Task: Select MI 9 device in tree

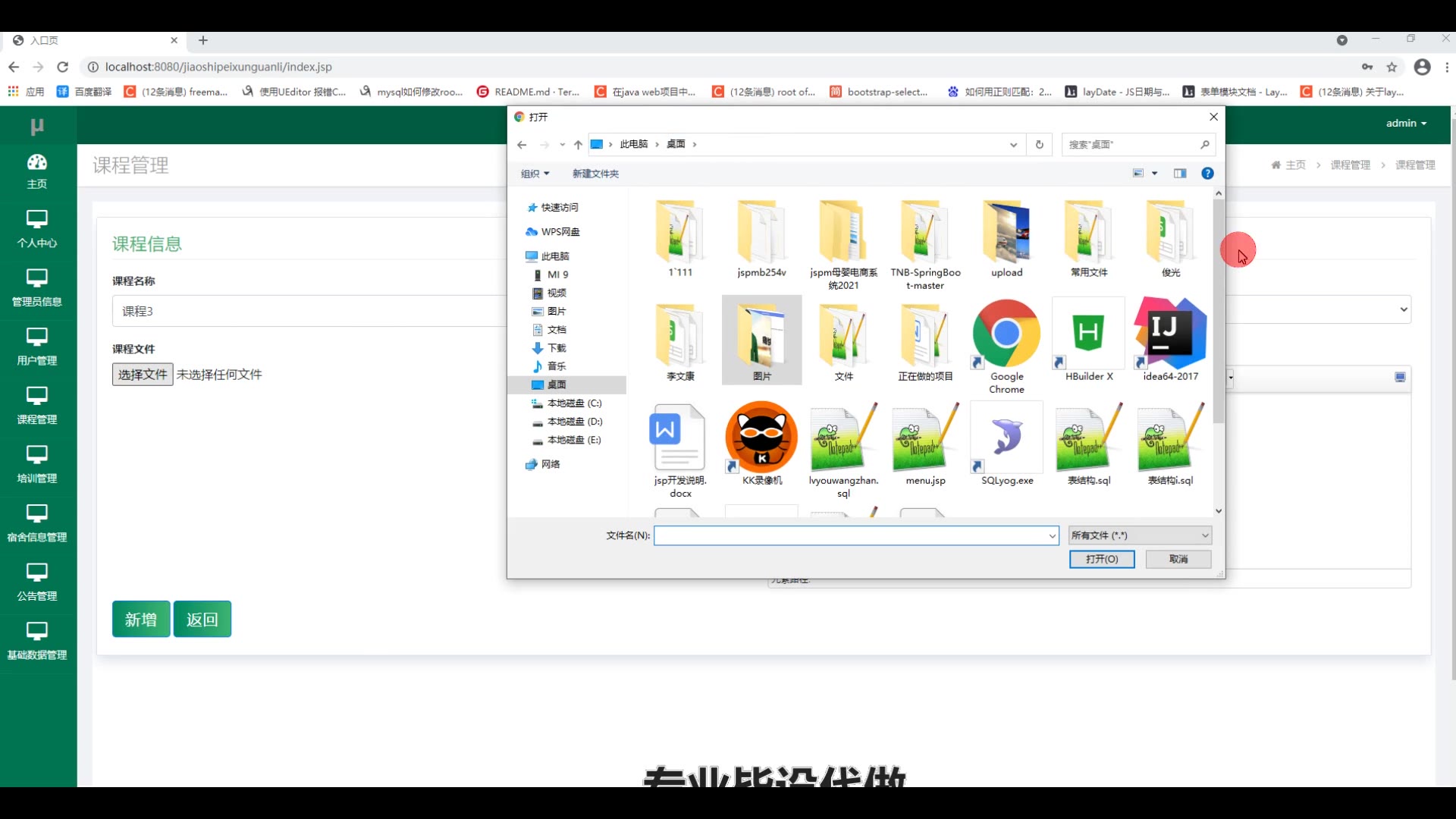Action: [x=551, y=275]
